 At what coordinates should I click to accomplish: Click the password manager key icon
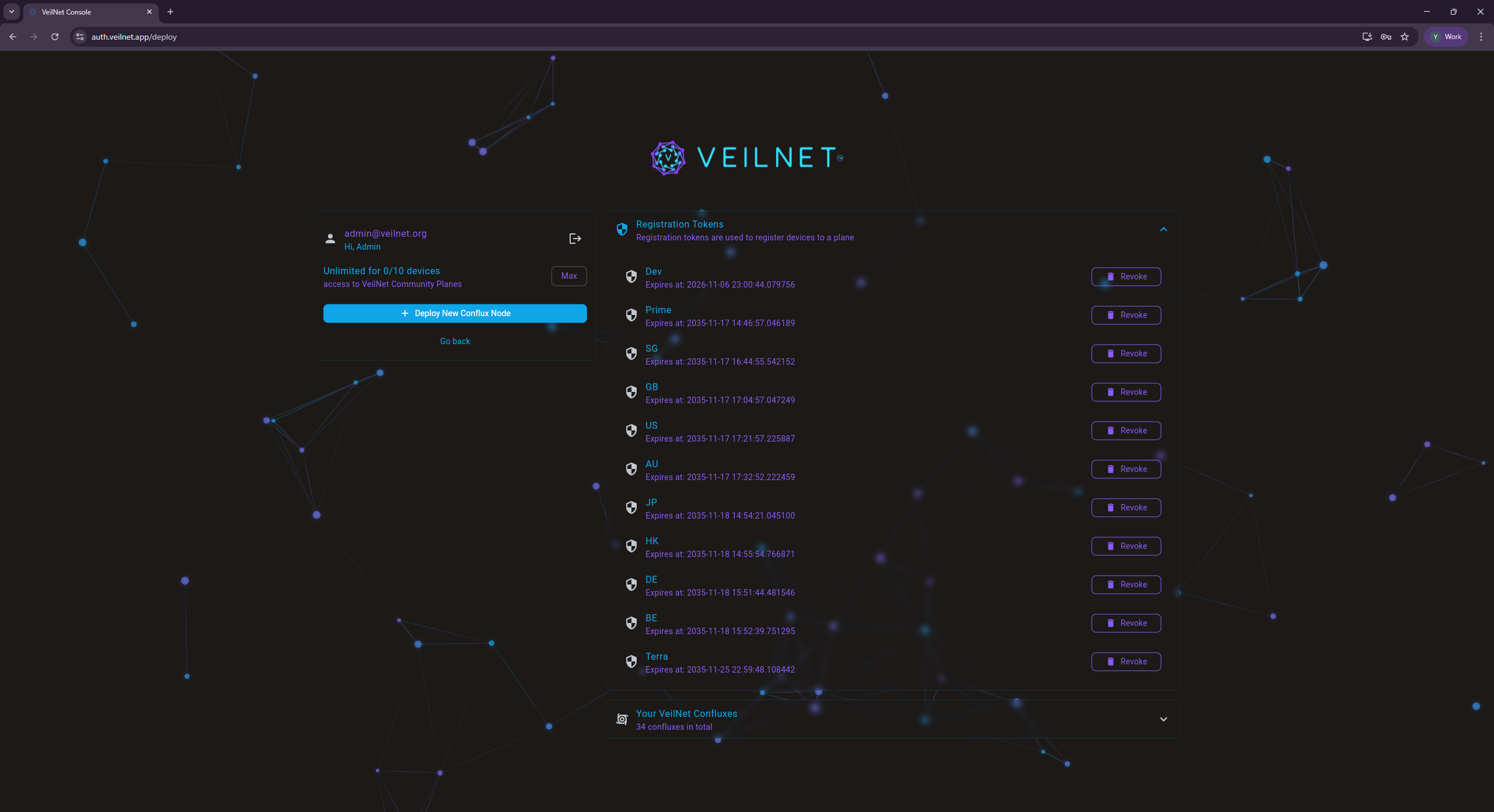(x=1385, y=36)
